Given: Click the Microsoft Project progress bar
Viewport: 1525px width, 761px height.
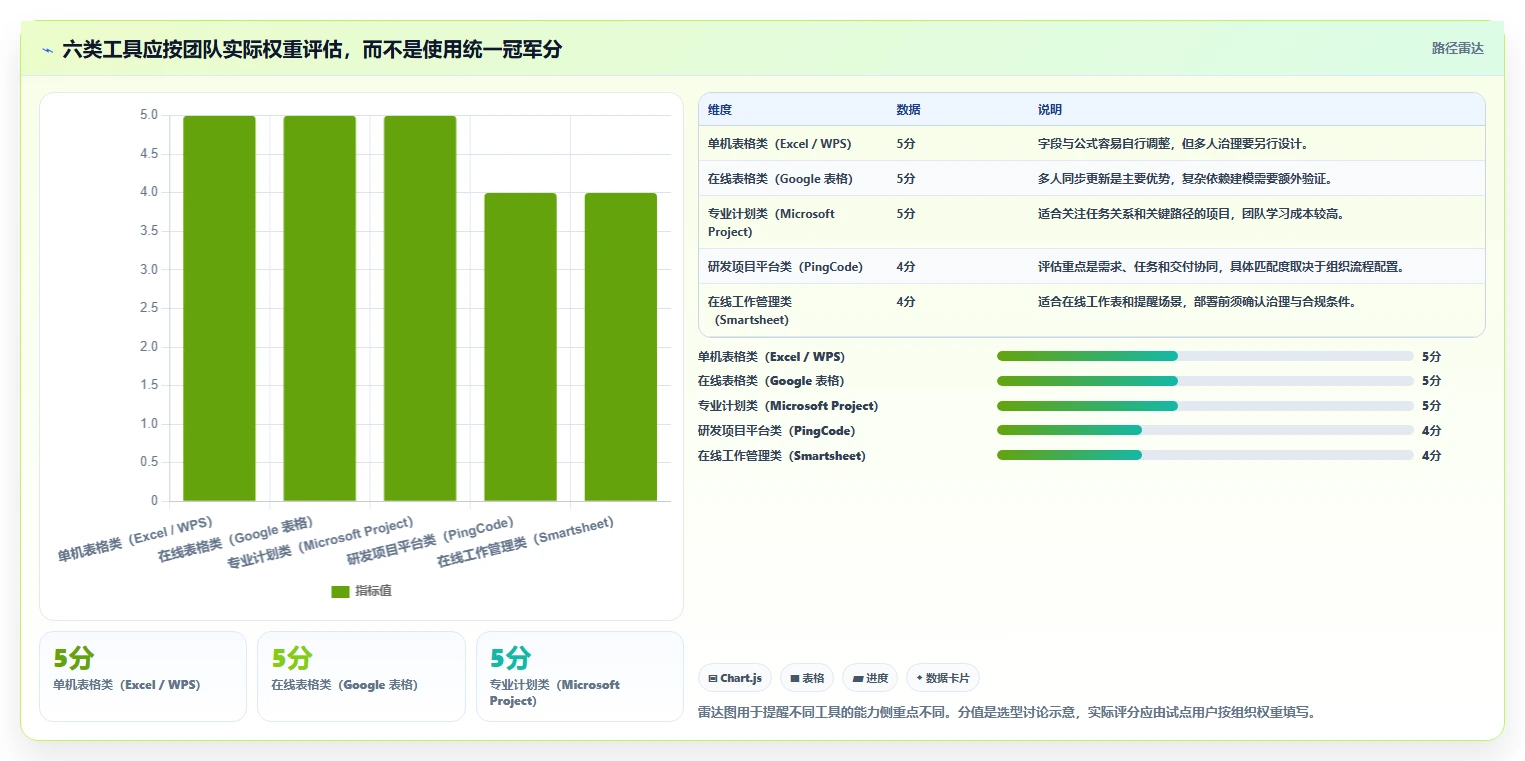Looking at the screenshot, I should click(1205, 406).
